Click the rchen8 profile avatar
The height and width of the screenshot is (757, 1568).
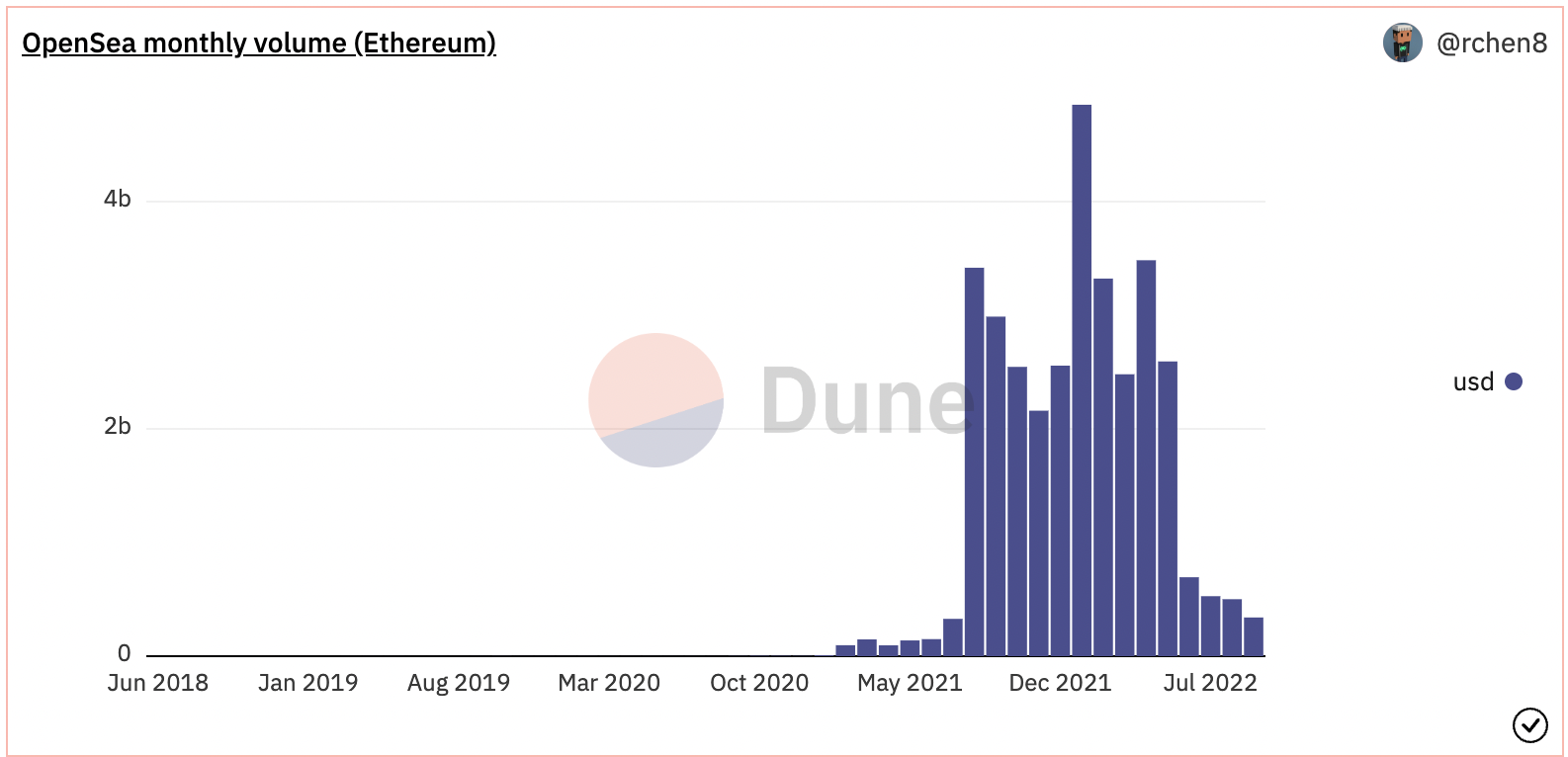(1402, 43)
